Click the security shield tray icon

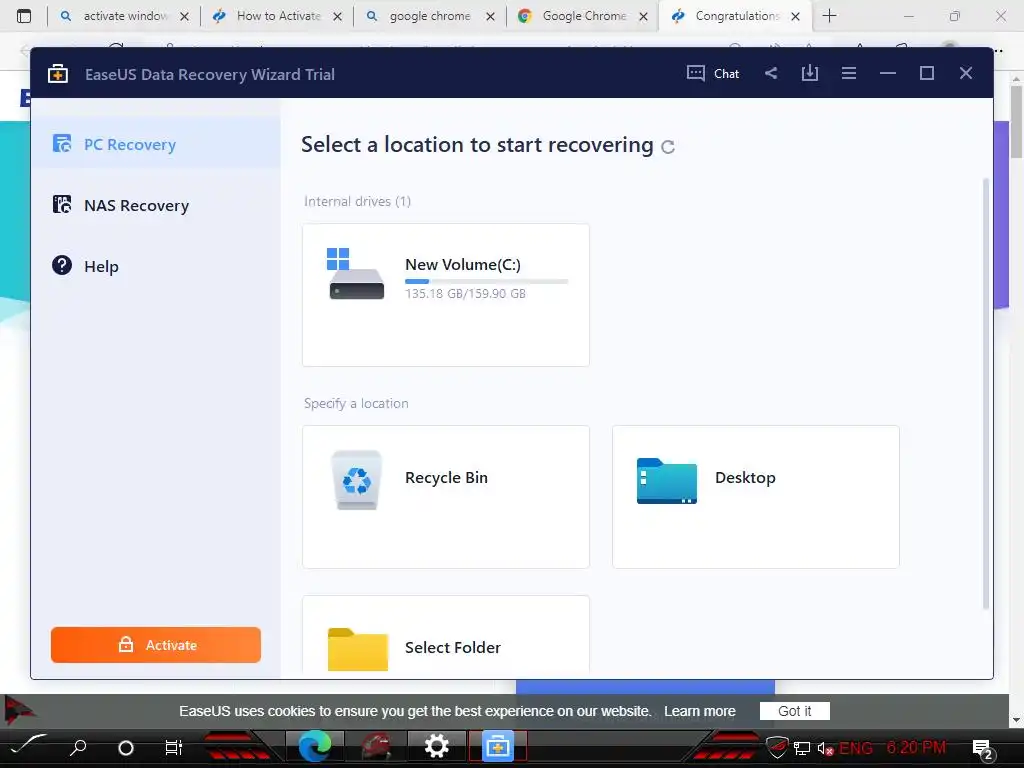pyautogui.click(x=776, y=747)
